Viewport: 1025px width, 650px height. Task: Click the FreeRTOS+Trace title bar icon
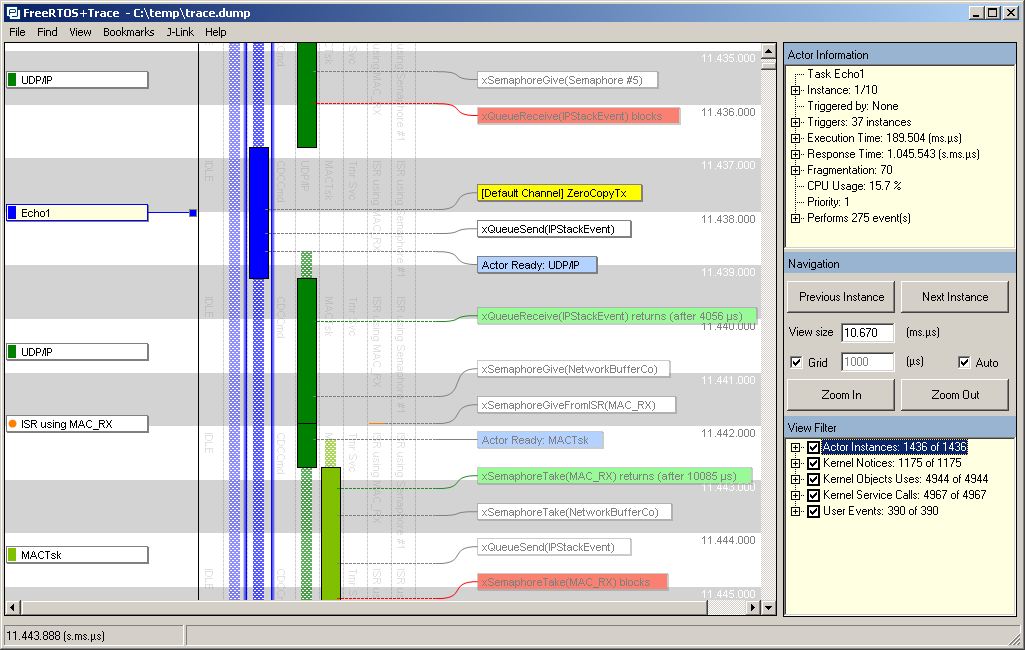pyautogui.click(x=12, y=12)
